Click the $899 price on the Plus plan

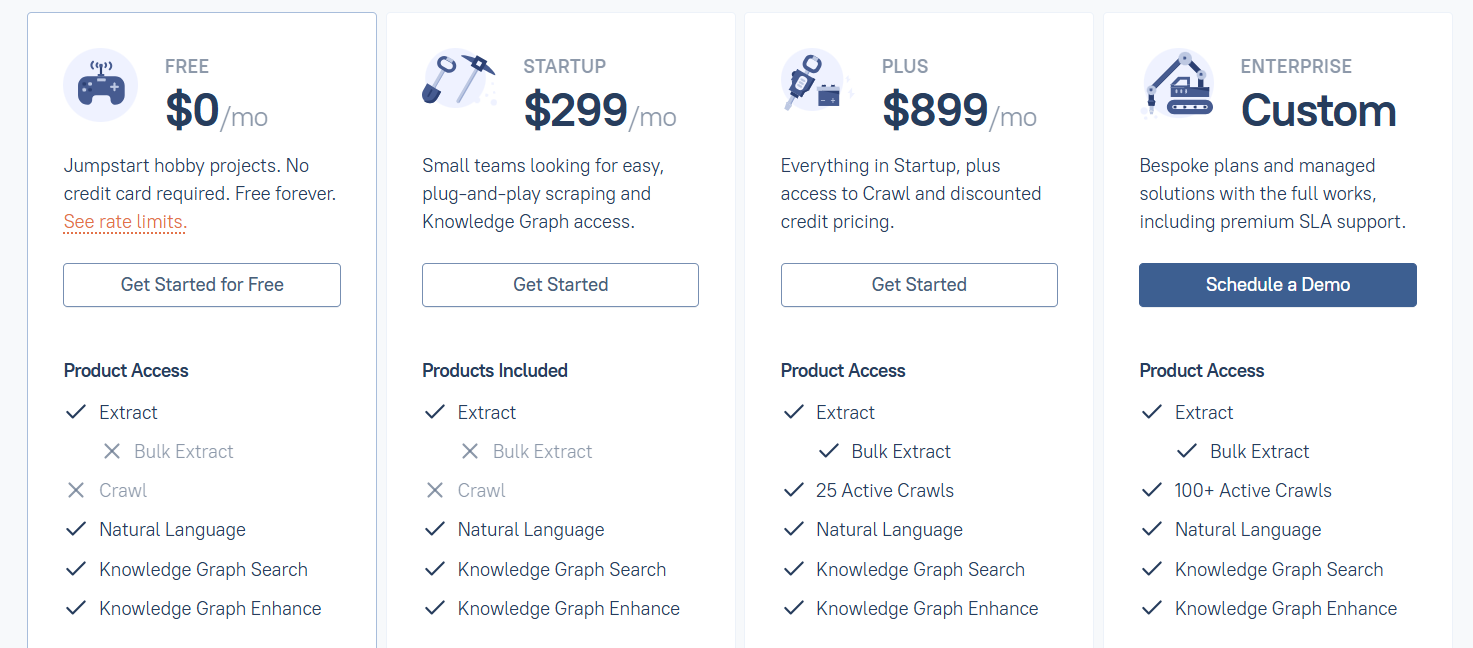click(935, 111)
